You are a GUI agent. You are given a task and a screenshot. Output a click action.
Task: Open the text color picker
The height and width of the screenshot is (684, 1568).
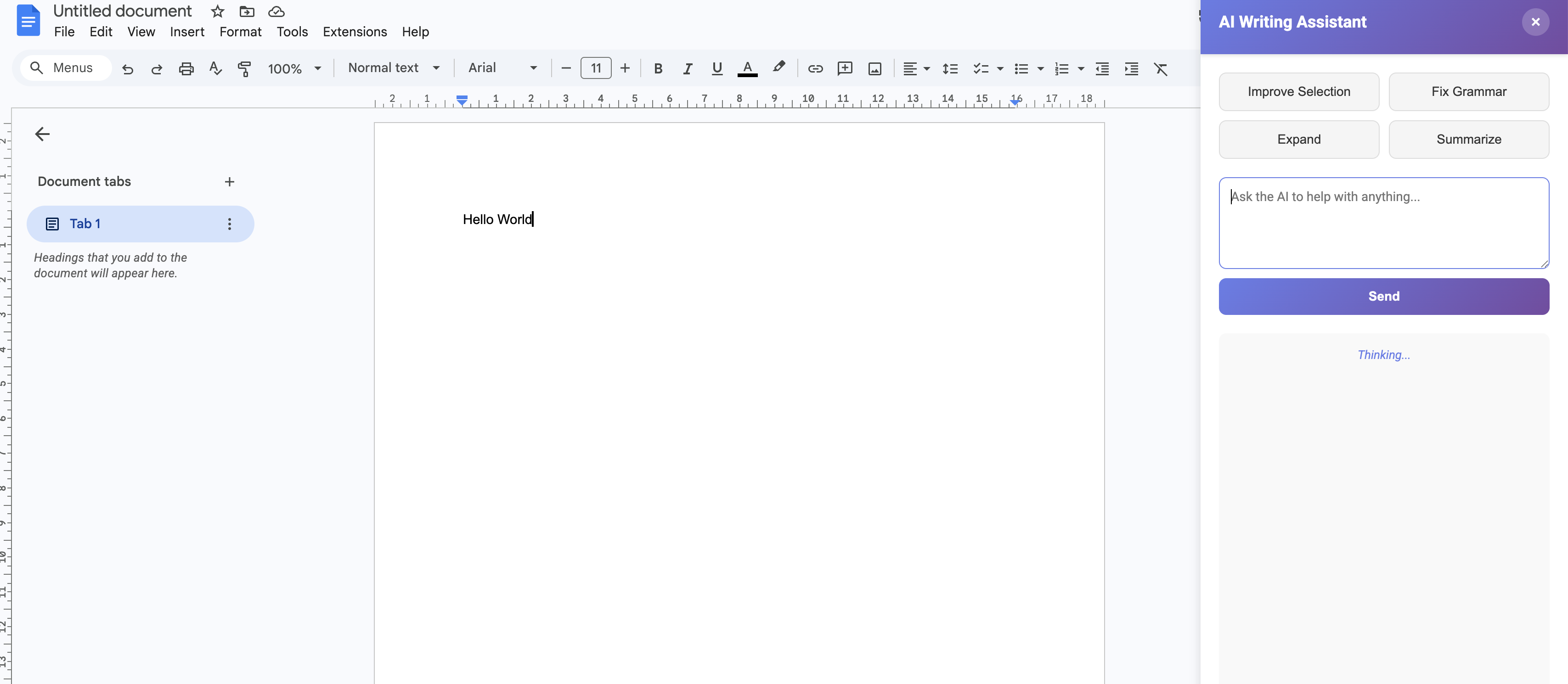pyautogui.click(x=747, y=68)
